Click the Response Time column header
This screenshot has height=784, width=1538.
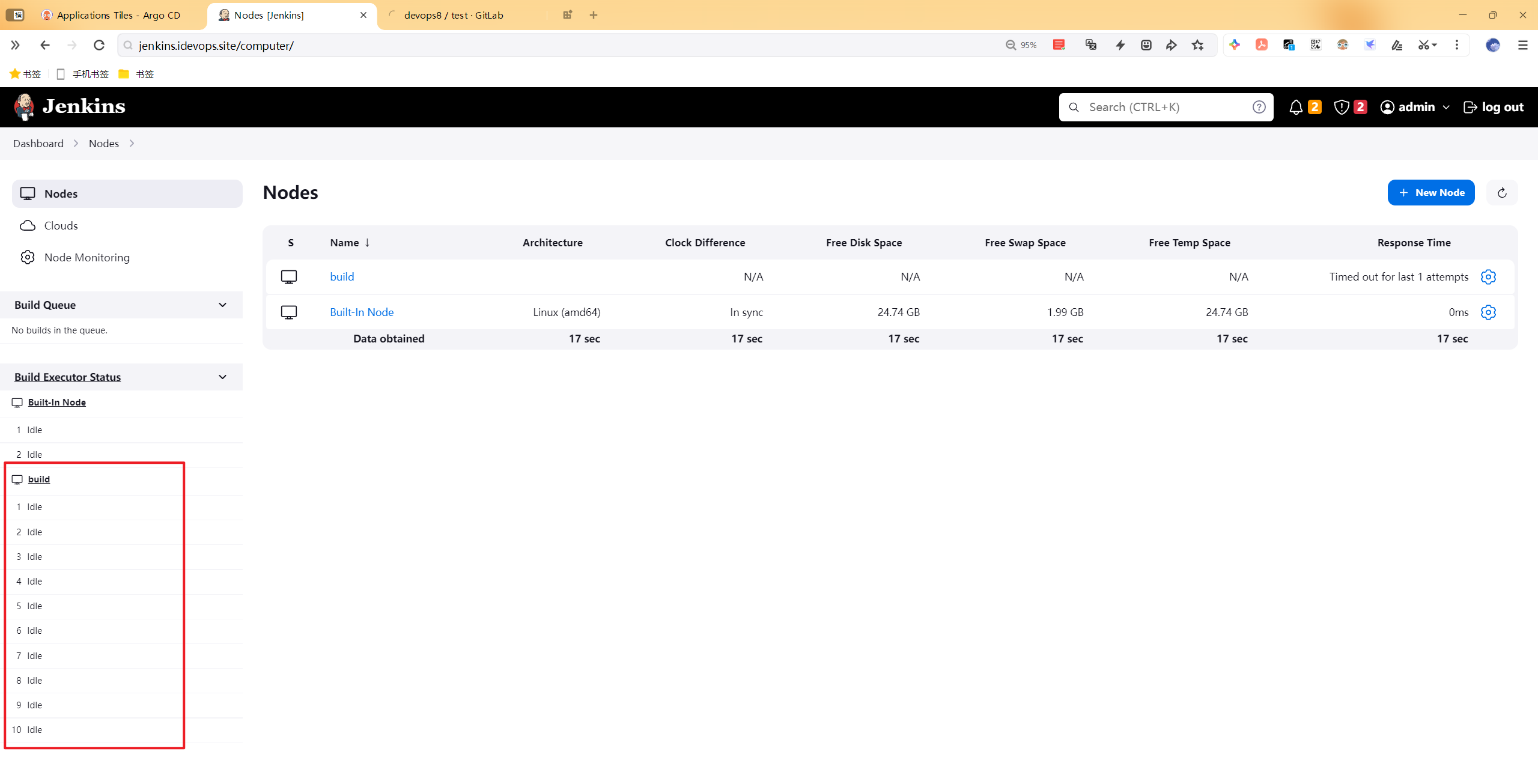[x=1414, y=243]
